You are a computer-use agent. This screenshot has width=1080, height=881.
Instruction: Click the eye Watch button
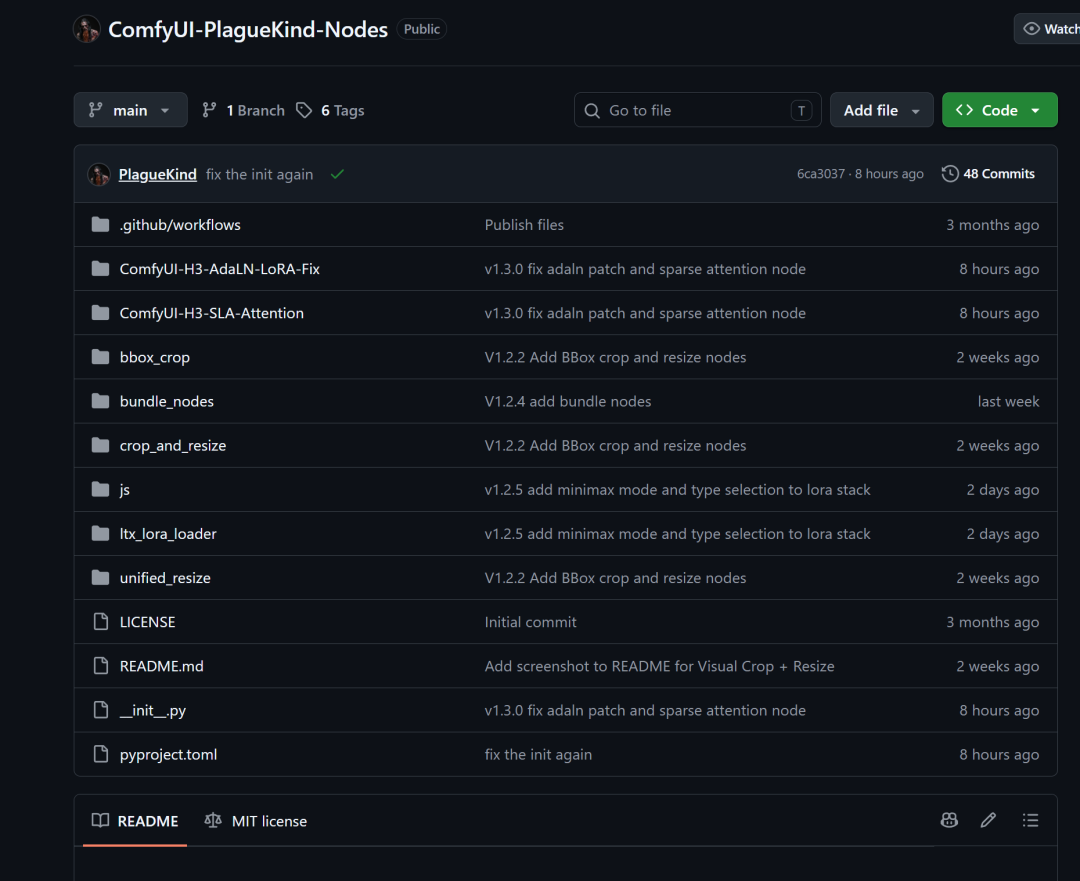click(1047, 29)
